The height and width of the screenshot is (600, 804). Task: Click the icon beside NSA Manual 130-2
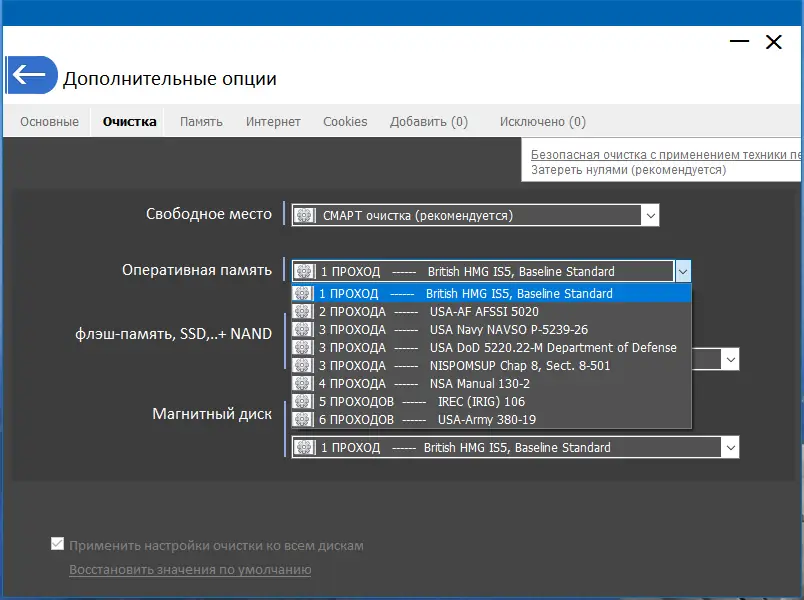click(303, 383)
